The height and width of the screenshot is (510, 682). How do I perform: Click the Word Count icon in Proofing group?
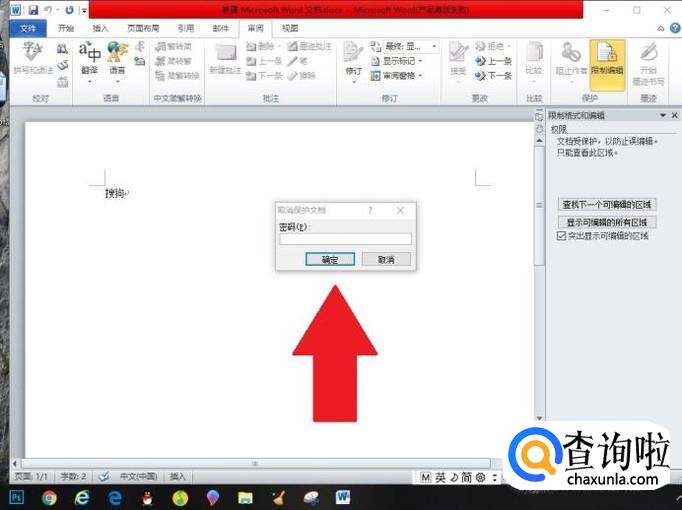(x=63, y=81)
